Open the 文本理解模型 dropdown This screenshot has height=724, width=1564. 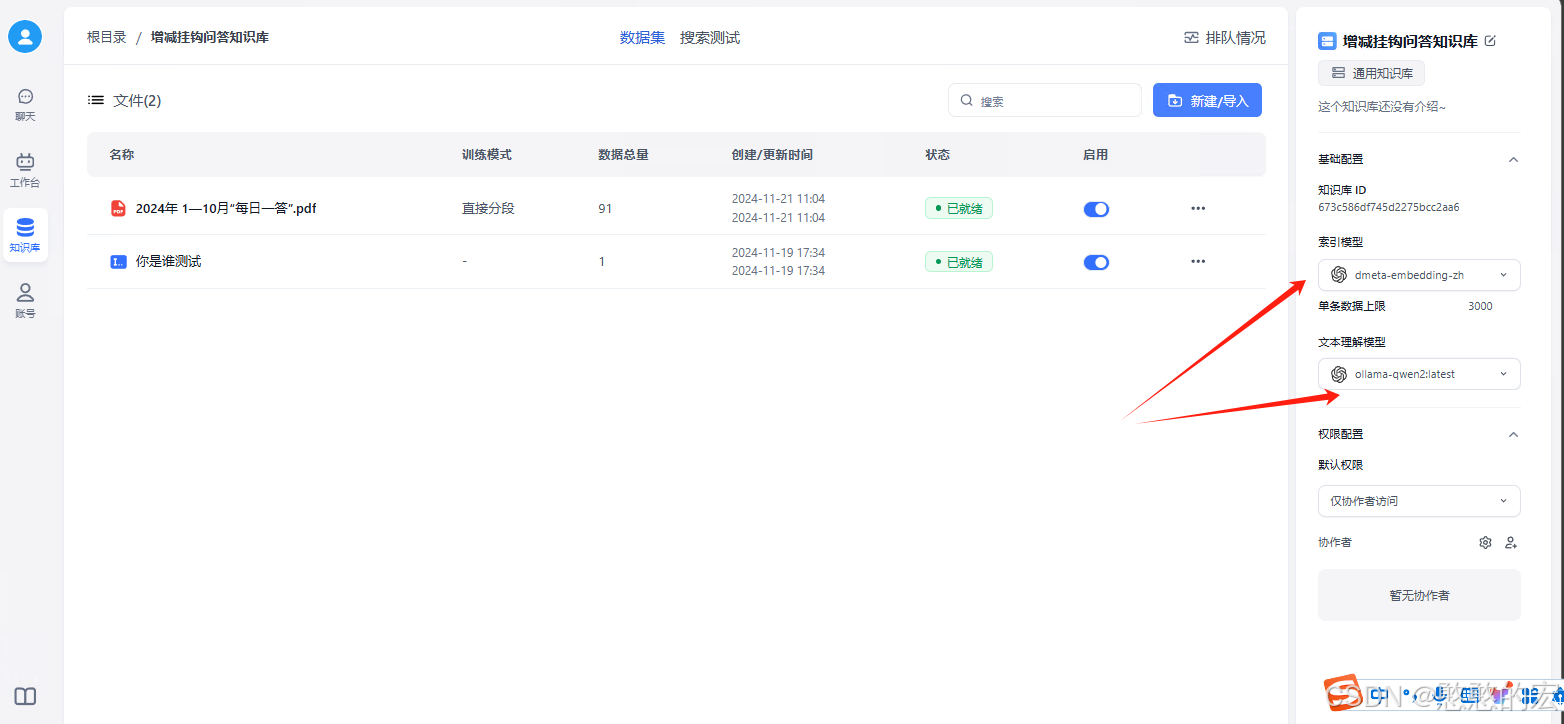1419,373
